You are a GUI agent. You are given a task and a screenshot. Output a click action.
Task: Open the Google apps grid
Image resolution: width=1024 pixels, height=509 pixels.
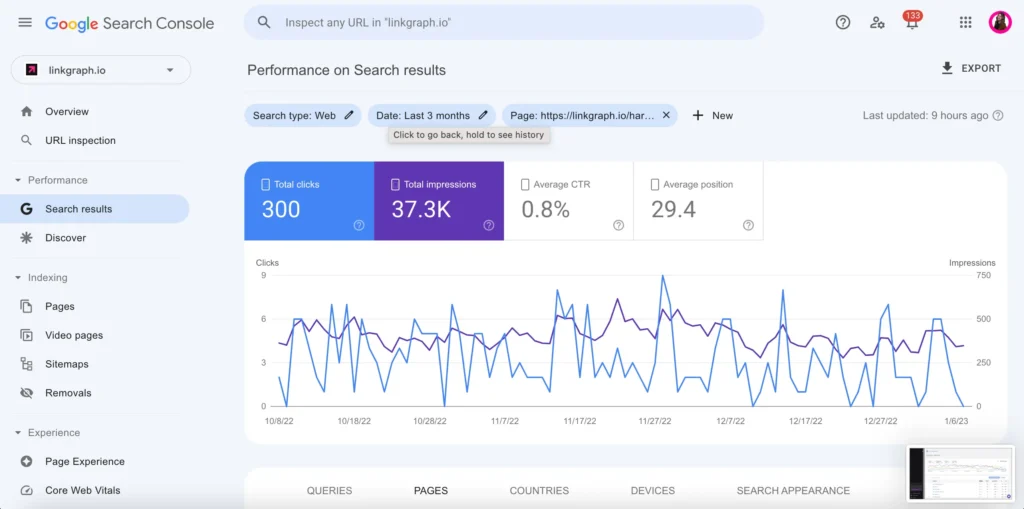[965, 22]
